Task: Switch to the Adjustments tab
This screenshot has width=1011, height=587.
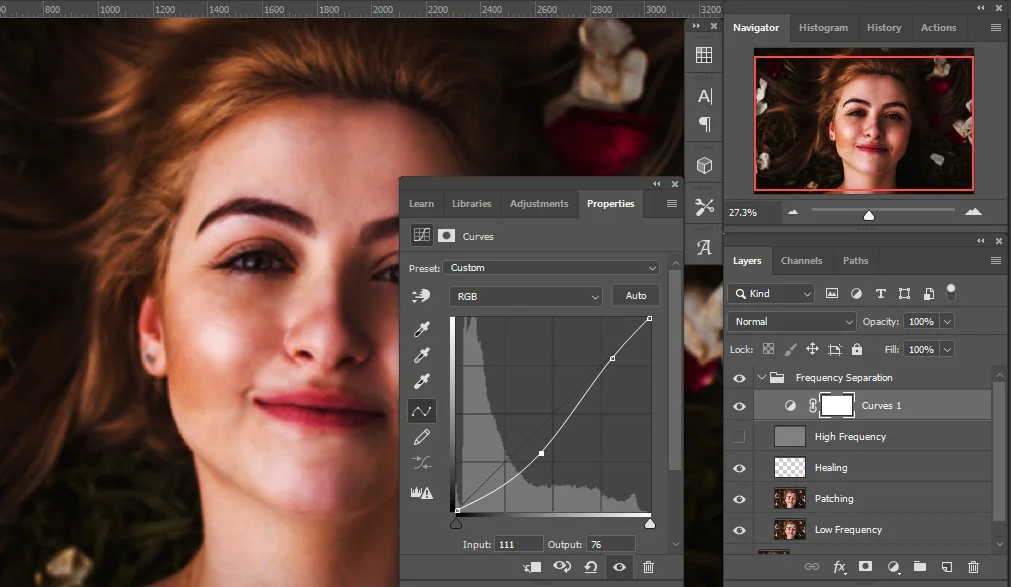Action: click(539, 204)
